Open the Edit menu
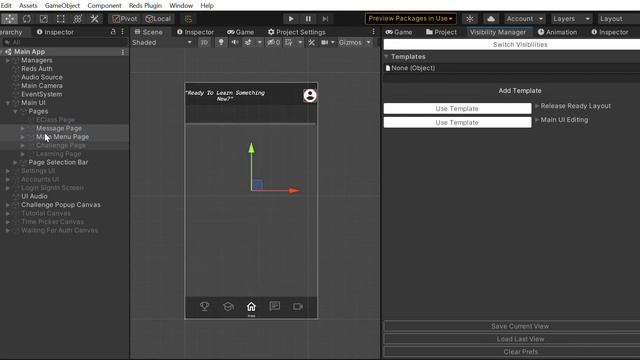This screenshot has height=360, width=640. click(x=6, y=5)
